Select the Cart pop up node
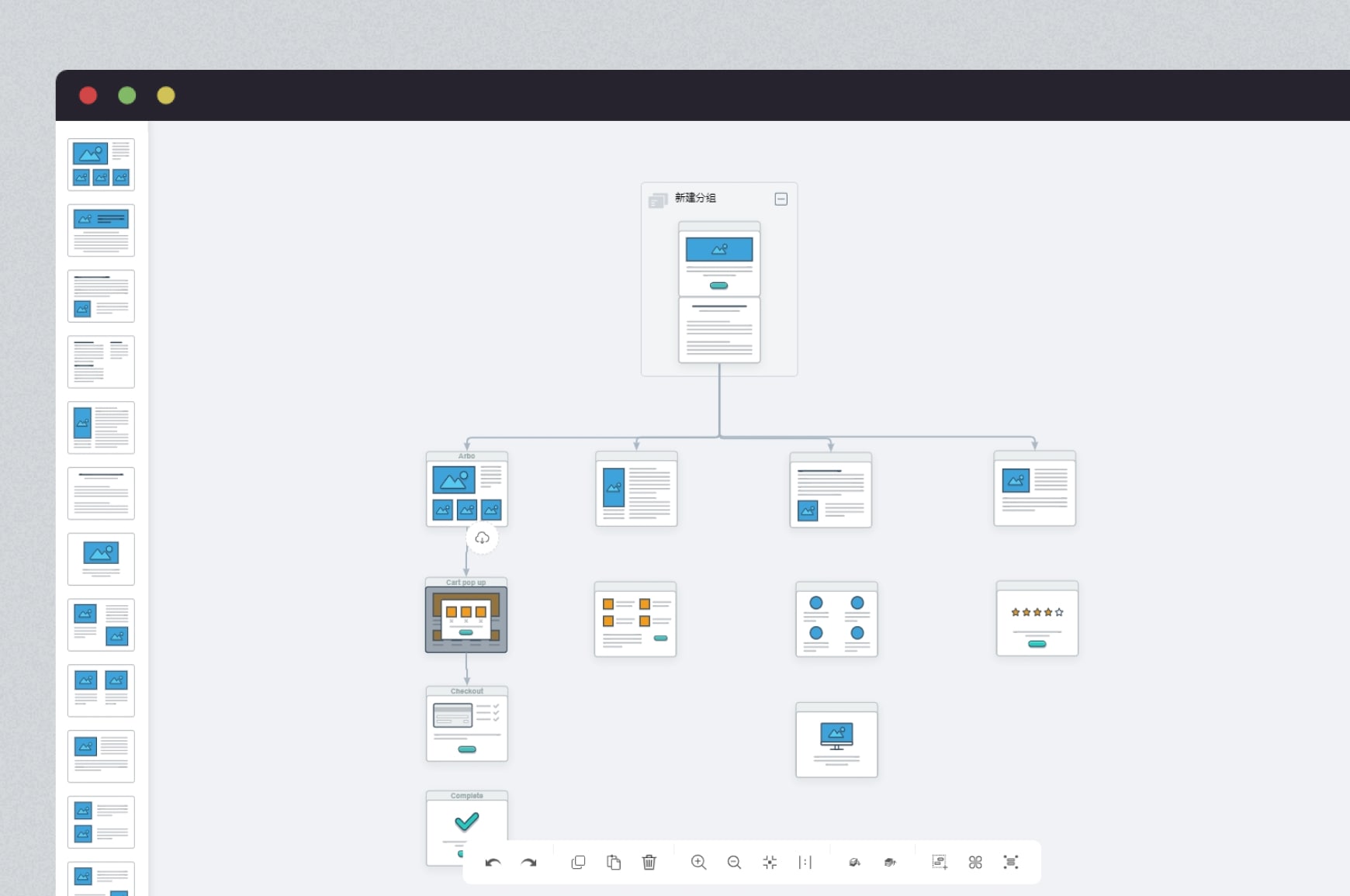Viewport: 1350px width, 896px height. tap(466, 619)
